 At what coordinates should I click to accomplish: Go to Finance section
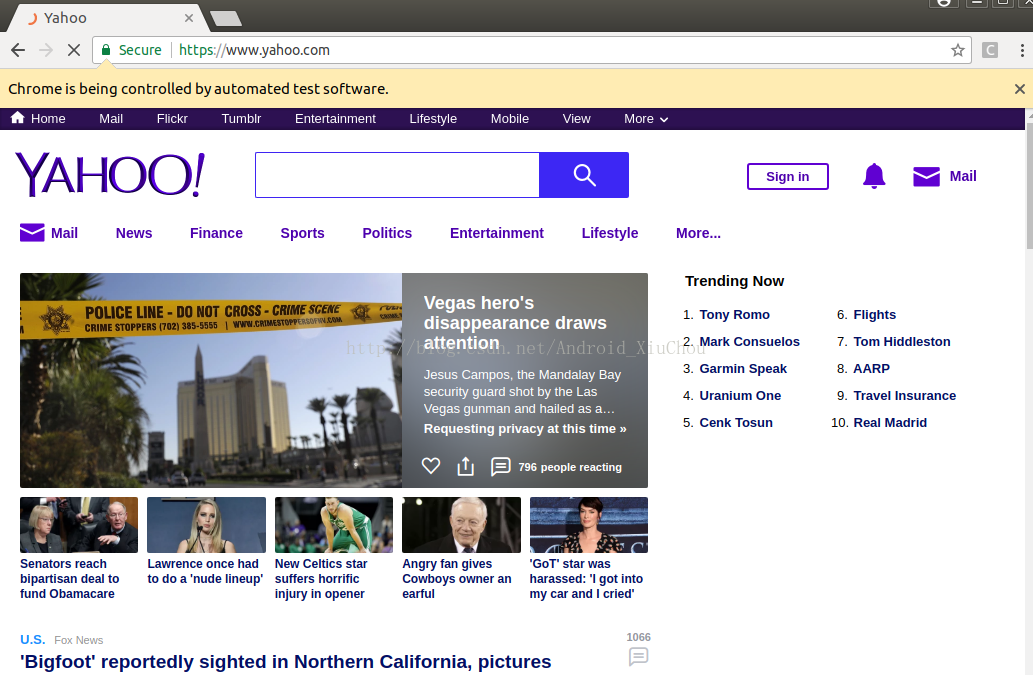coord(216,233)
